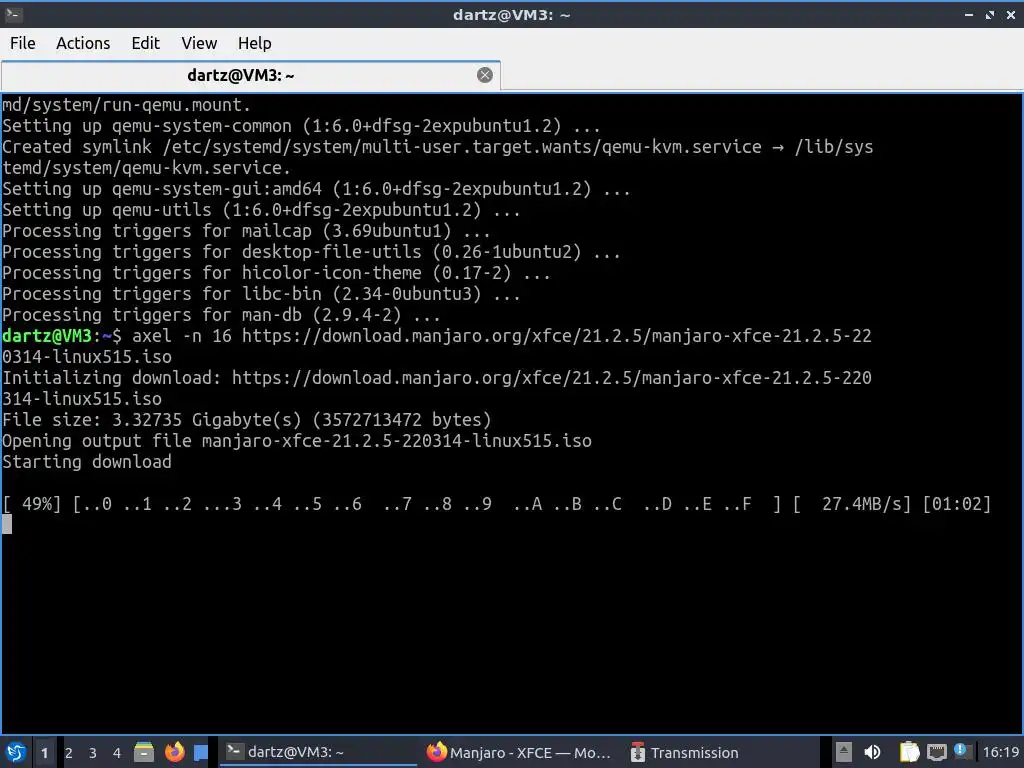
Task: Click Processing triggers for man-db line
Action: (x=221, y=315)
